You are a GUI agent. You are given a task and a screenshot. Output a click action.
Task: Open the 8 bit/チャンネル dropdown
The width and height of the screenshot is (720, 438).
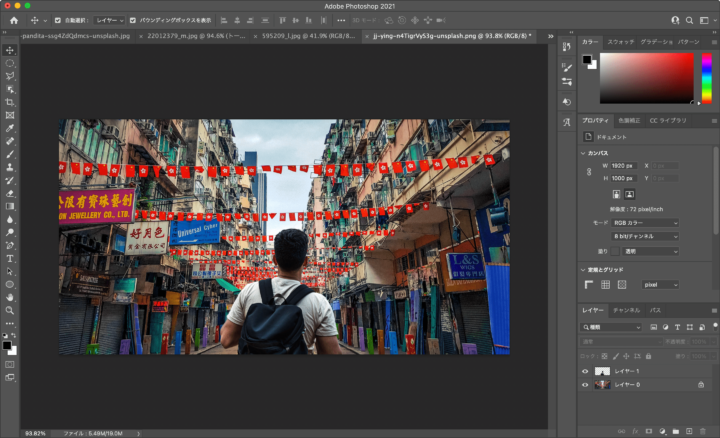645,236
